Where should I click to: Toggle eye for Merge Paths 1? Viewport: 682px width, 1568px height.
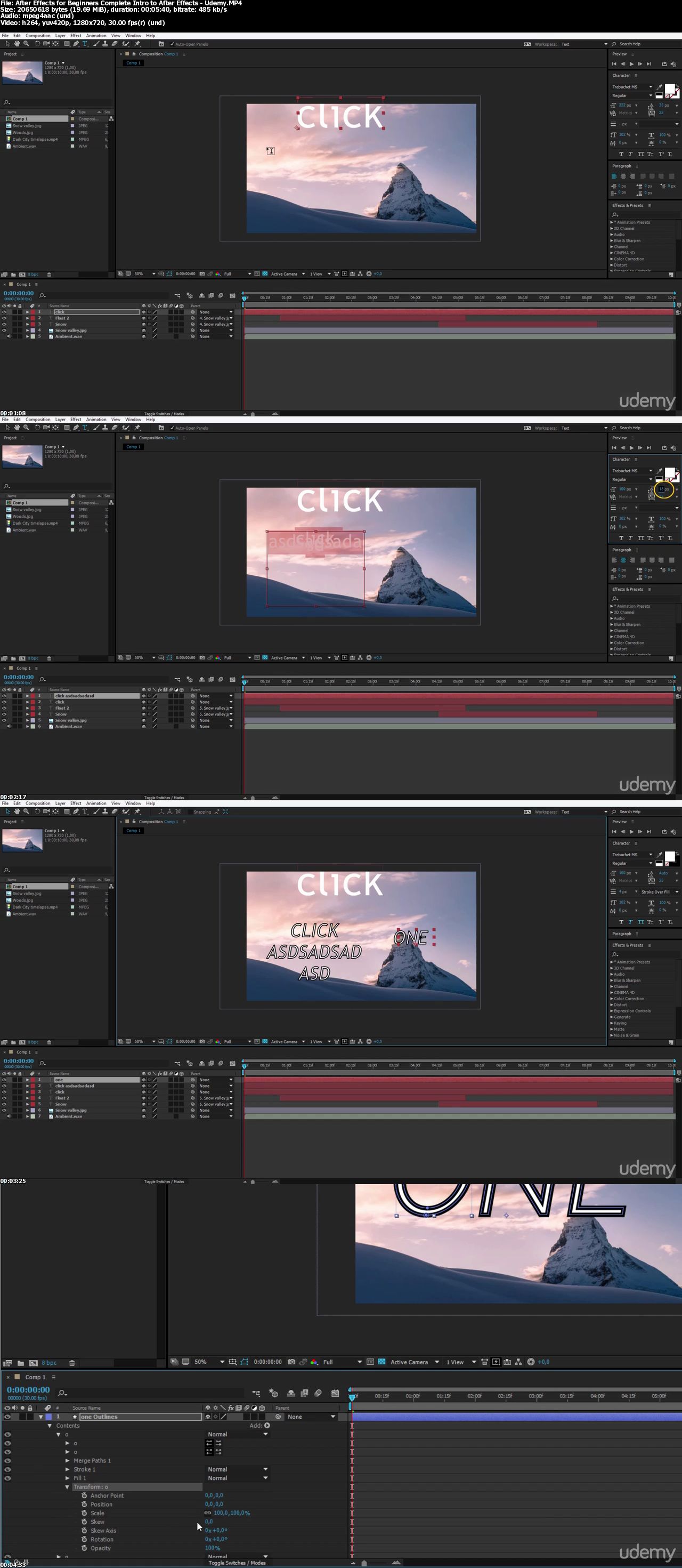[7, 1460]
